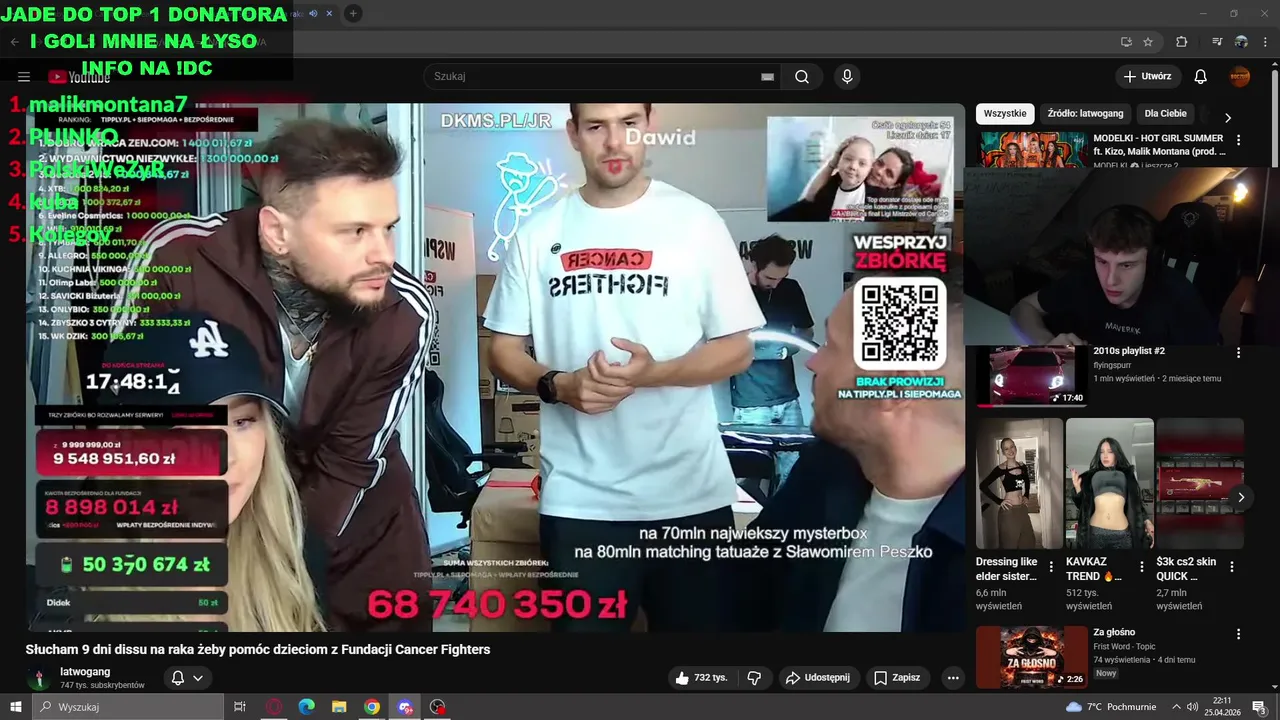This screenshot has width=1280, height=720.
Task: Open Task View in taskbar
Action: pyautogui.click(x=240, y=707)
